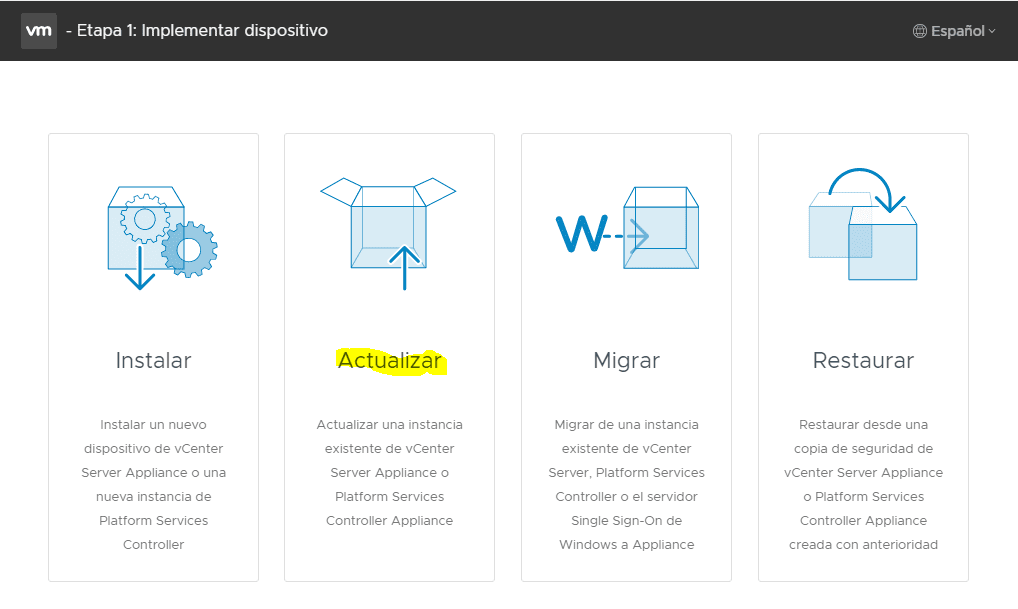This screenshot has width=1018, height=609.
Task: Click the Actualizar open box icon
Action: pos(388,225)
